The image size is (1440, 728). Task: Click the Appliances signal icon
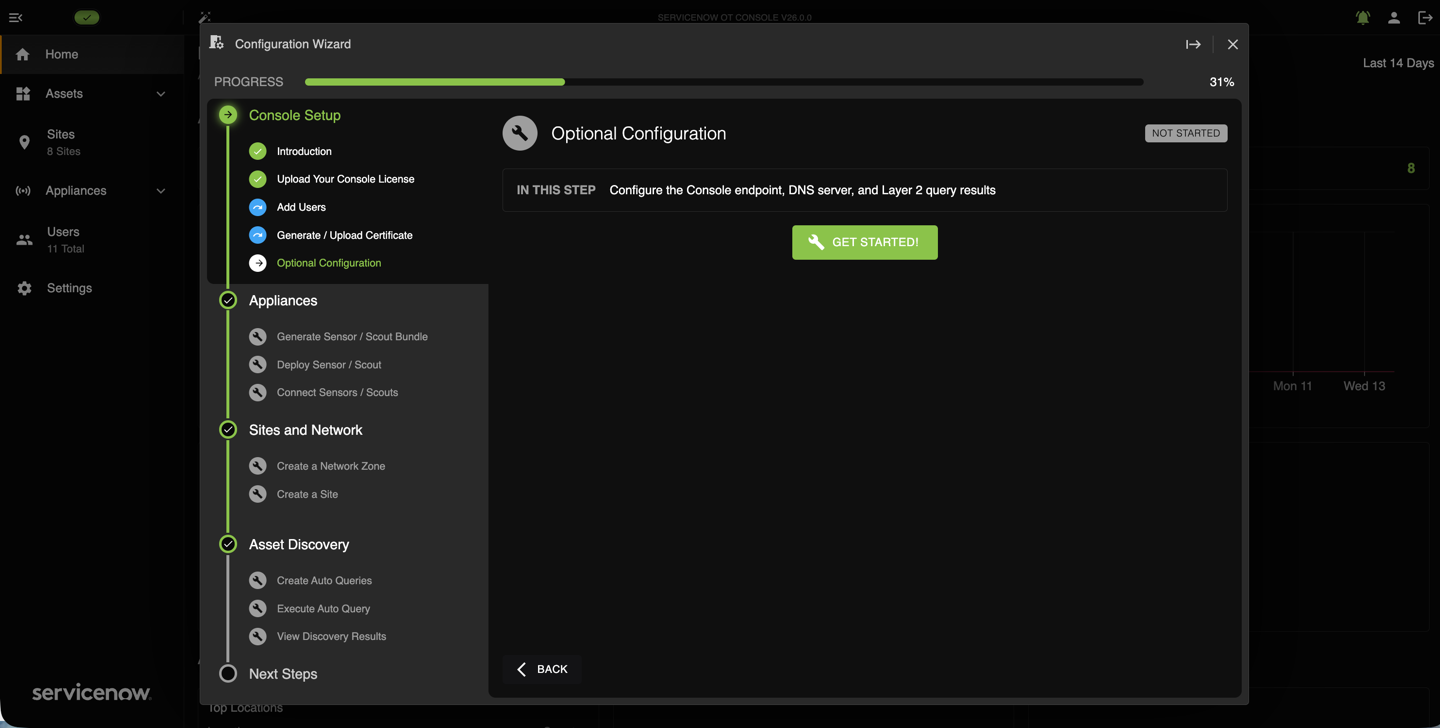click(x=23, y=191)
